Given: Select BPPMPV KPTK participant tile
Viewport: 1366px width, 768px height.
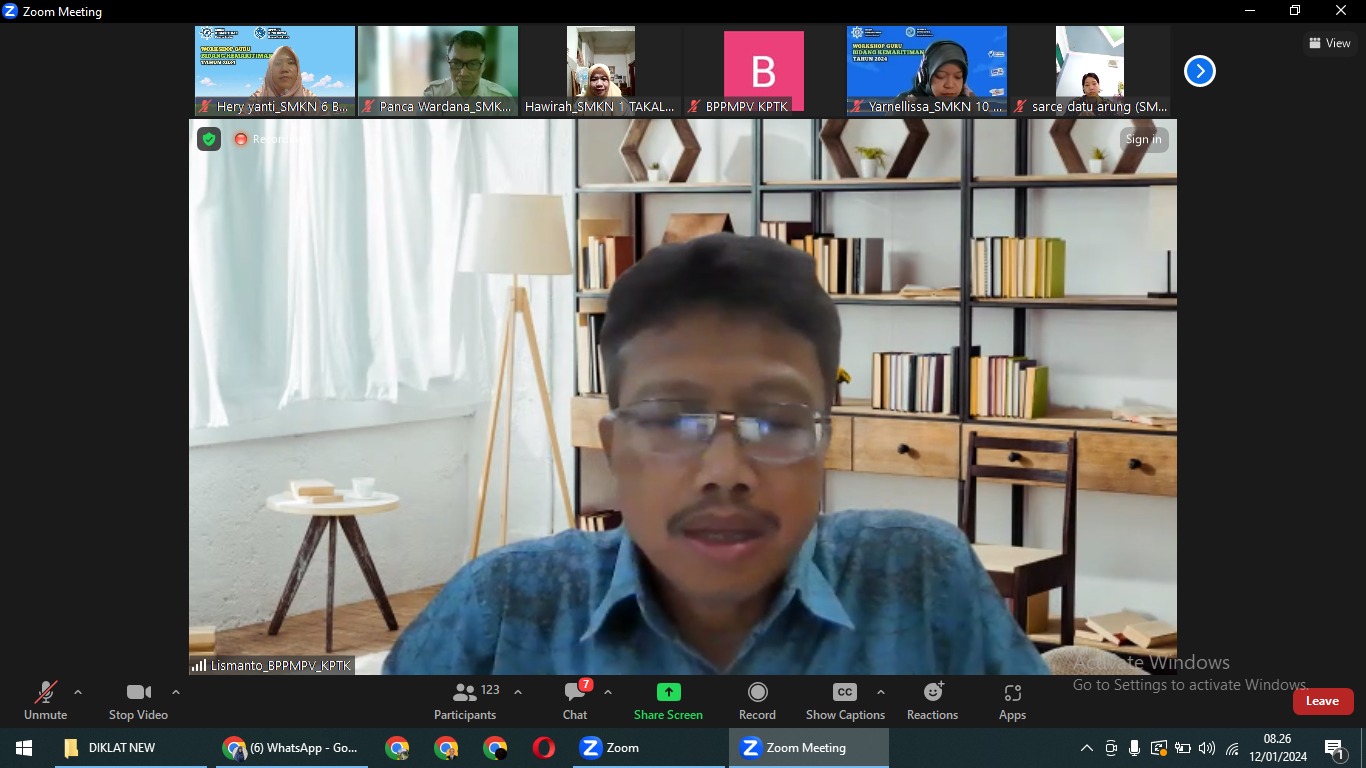Looking at the screenshot, I should click(x=764, y=71).
